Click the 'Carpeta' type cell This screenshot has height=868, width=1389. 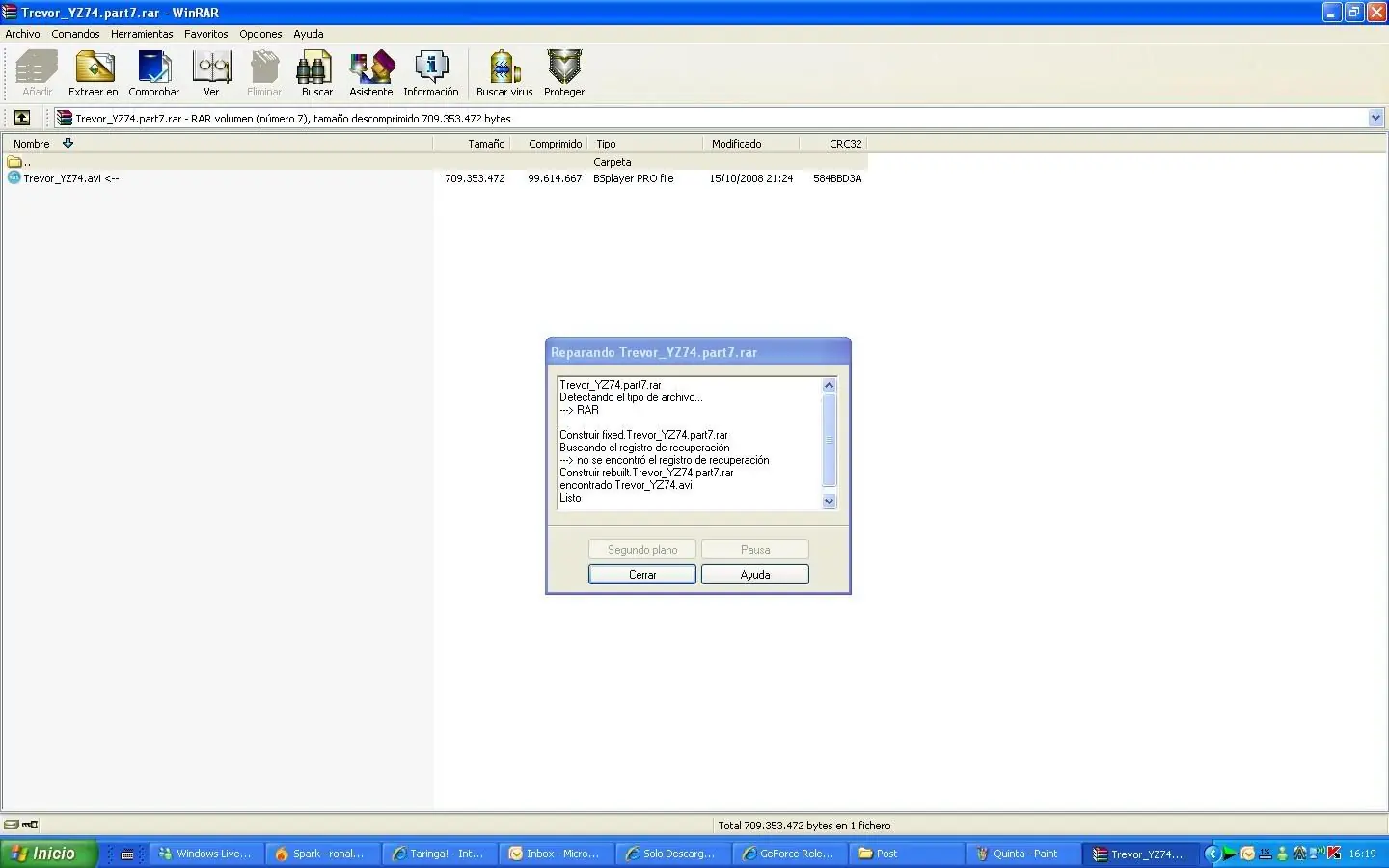613,162
